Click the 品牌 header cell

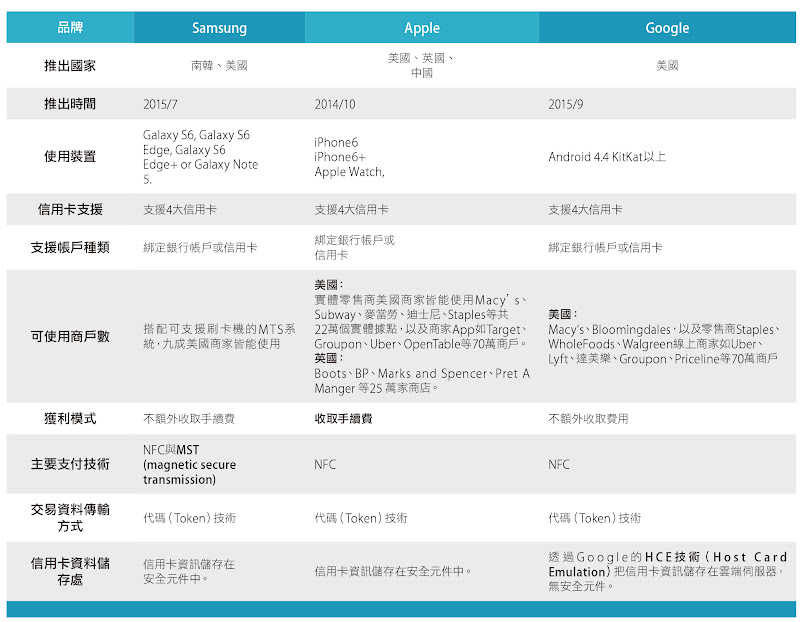click(x=70, y=27)
